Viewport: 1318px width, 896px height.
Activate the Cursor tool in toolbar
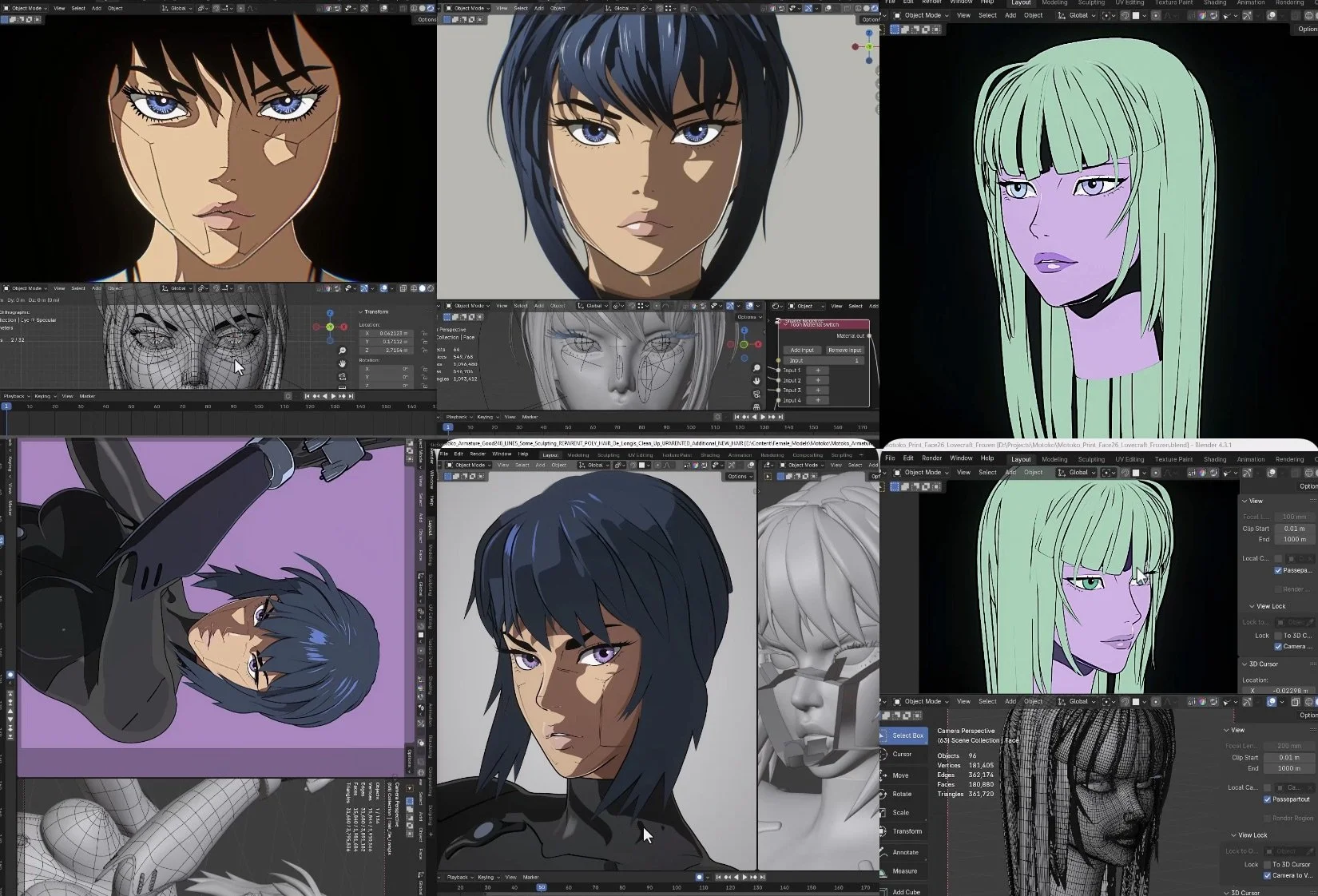(902, 754)
